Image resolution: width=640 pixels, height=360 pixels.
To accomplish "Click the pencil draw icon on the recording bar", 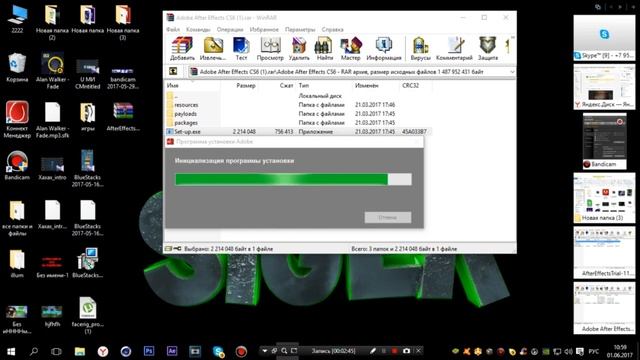I will pyautogui.click(x=372, y=351).
